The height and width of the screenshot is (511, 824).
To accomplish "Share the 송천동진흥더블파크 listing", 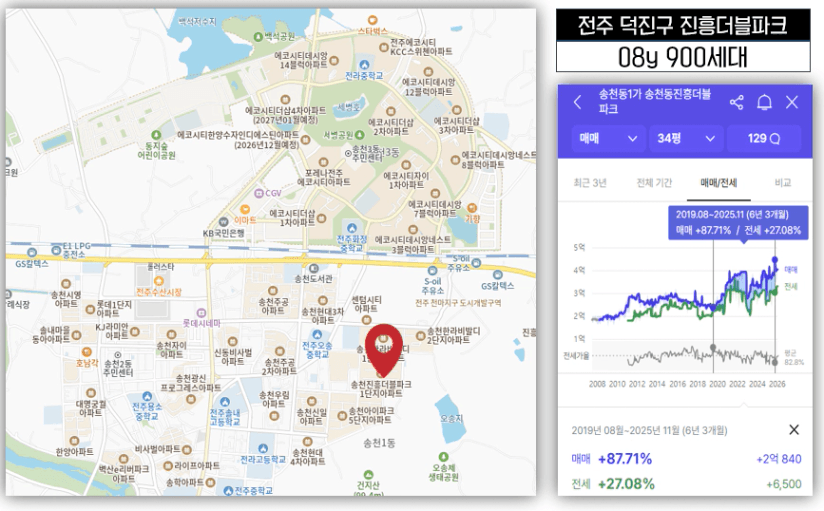I will click(x=737, y=102).
